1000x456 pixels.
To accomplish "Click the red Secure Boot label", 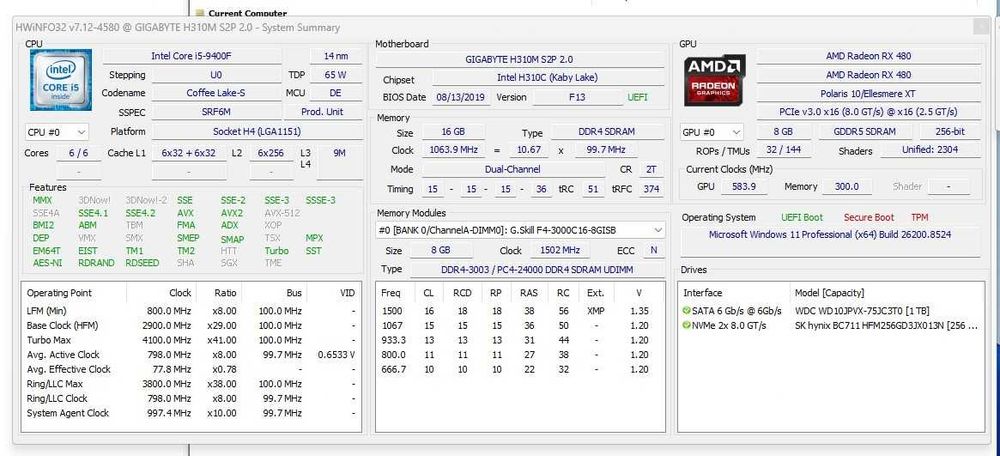I will tap(869, 217).
